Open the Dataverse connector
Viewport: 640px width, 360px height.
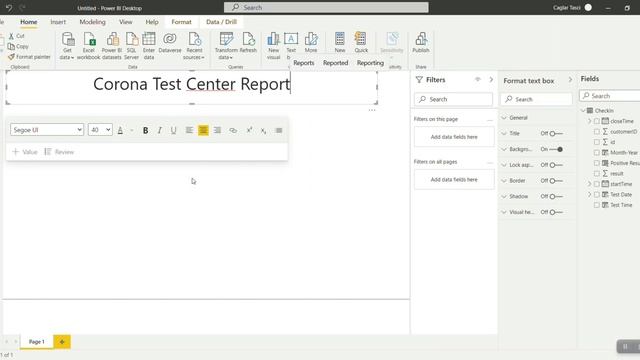click(170, 43)
